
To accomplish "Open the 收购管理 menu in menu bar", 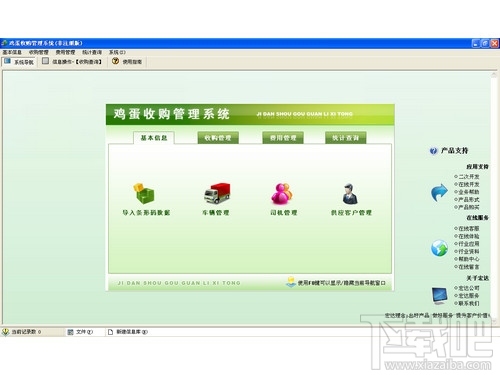I will pyautogui.click(x=39, y=52).
